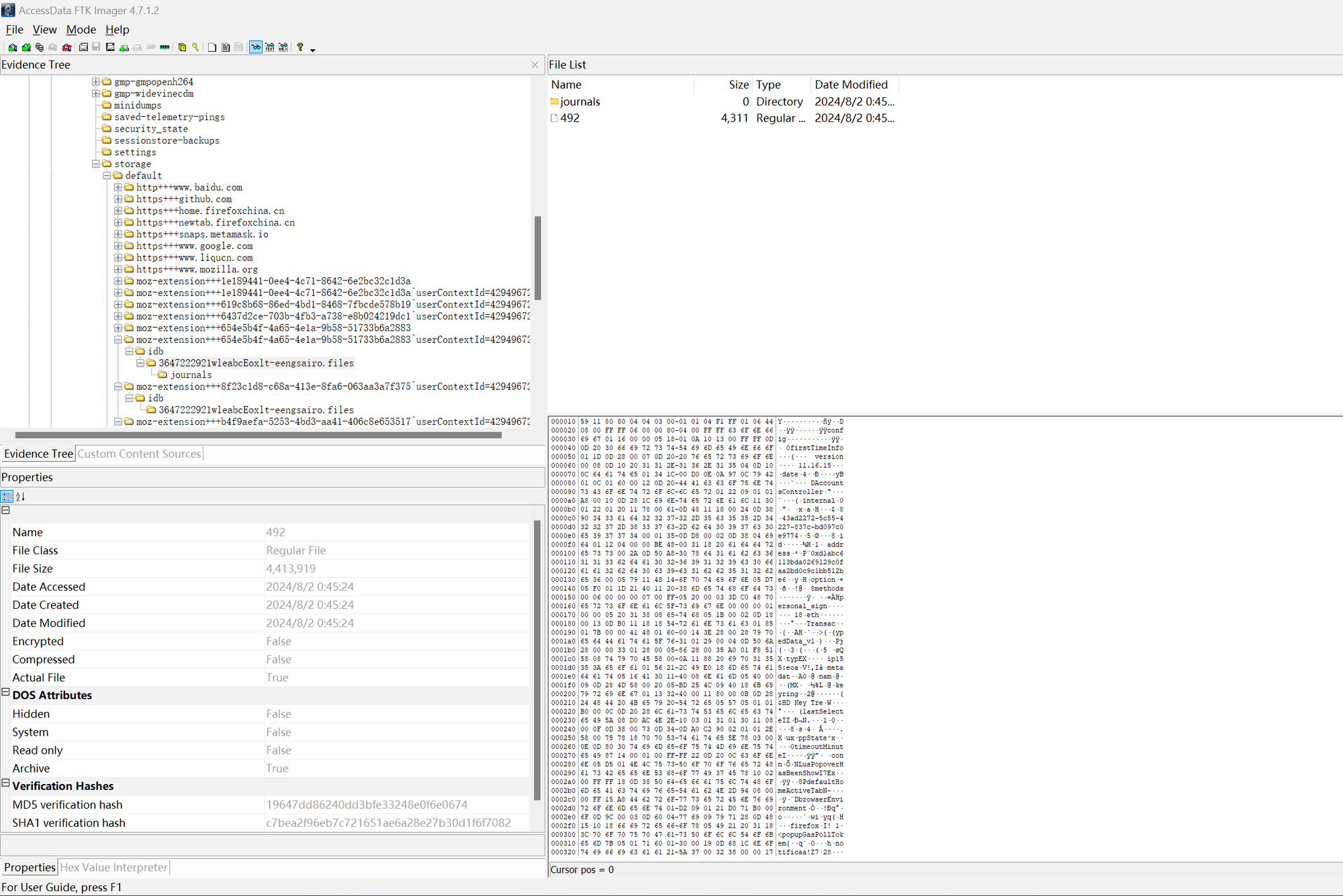Select the view files as text icon
1343x896 pixels.
pos(269,48)
